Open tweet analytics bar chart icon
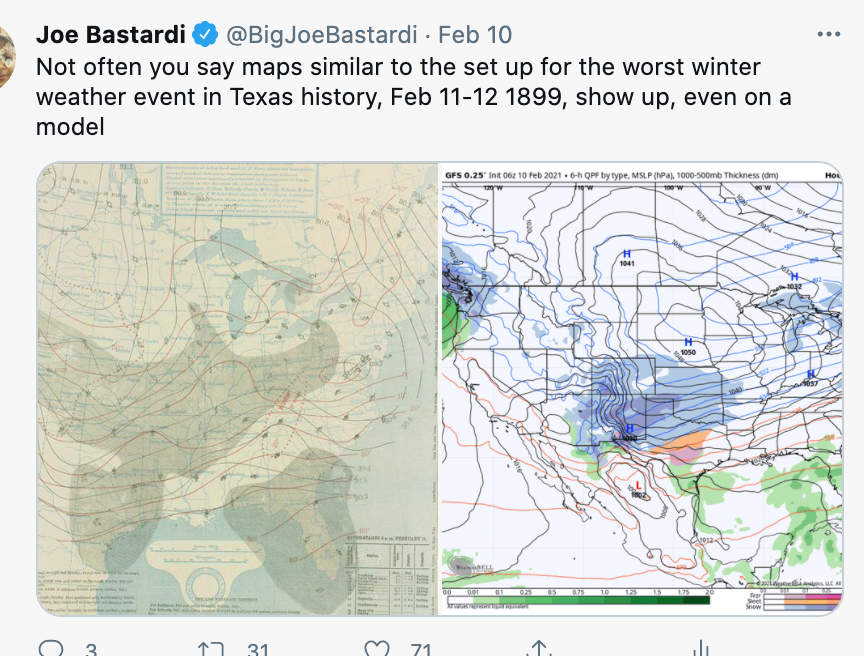 pos(703,649)
